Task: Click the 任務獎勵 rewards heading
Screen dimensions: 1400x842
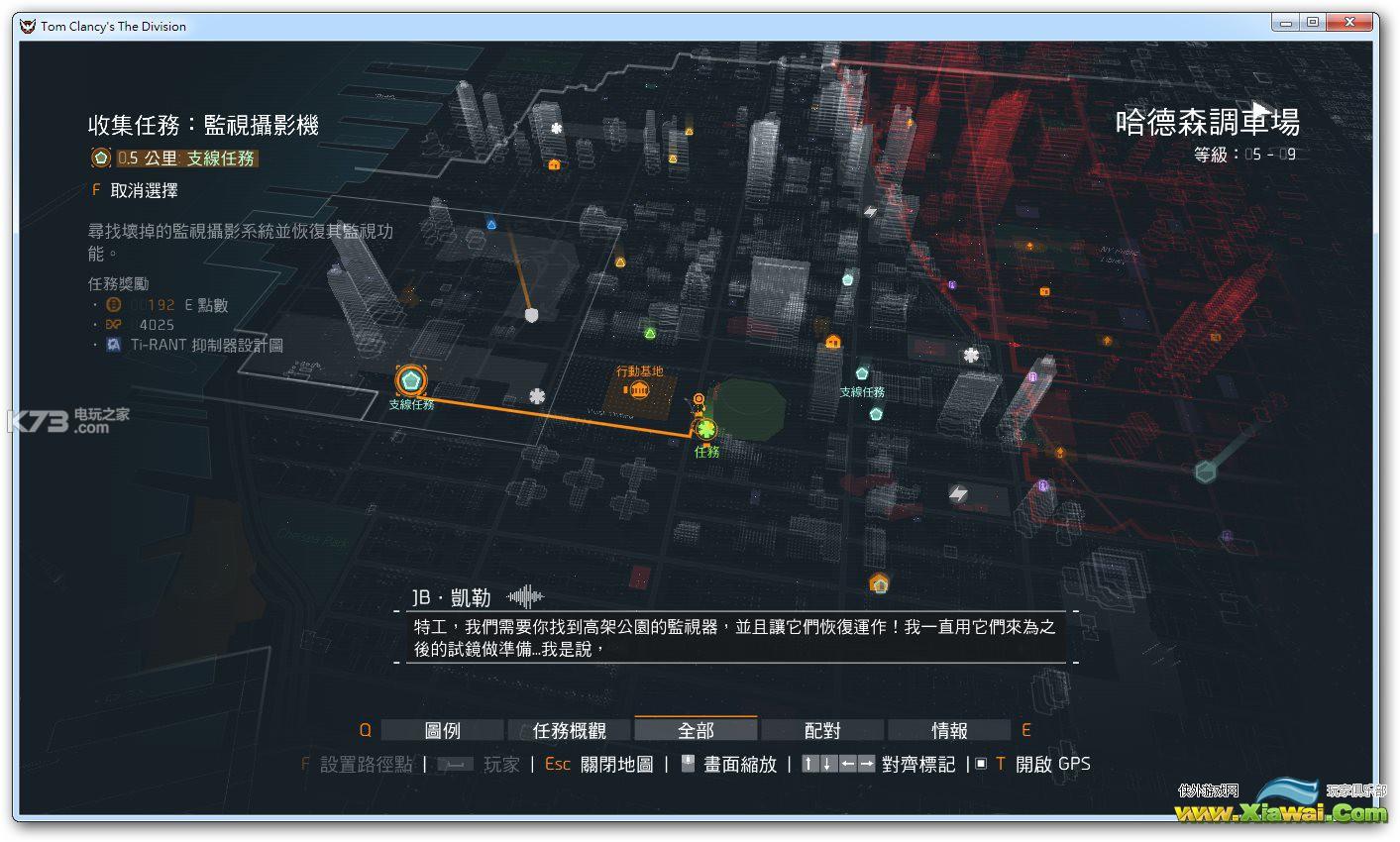Action: pos(119,283)
